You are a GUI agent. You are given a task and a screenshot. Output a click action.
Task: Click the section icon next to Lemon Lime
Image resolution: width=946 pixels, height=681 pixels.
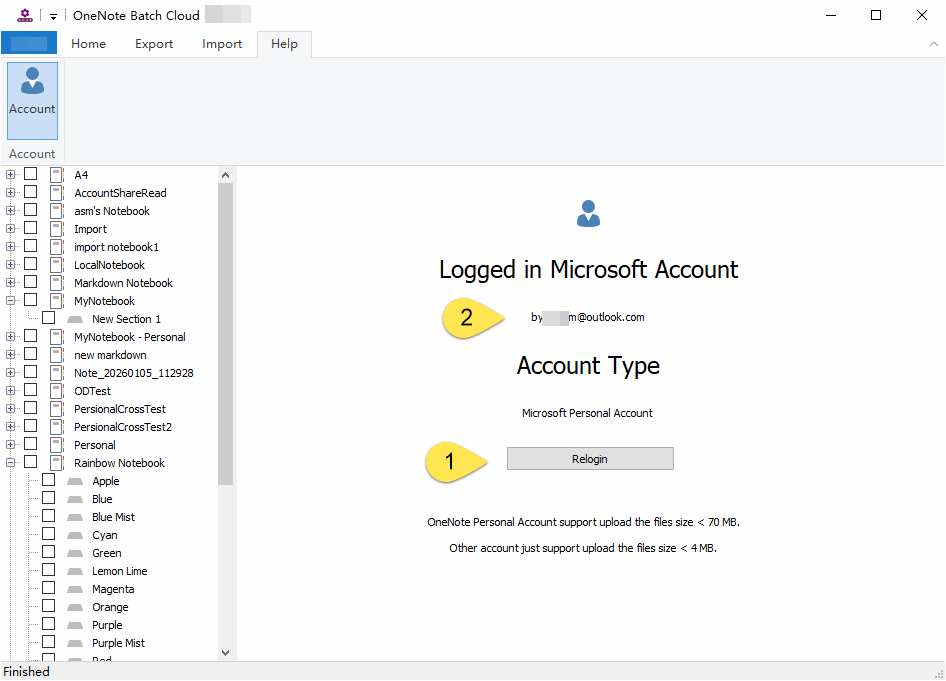75,571
